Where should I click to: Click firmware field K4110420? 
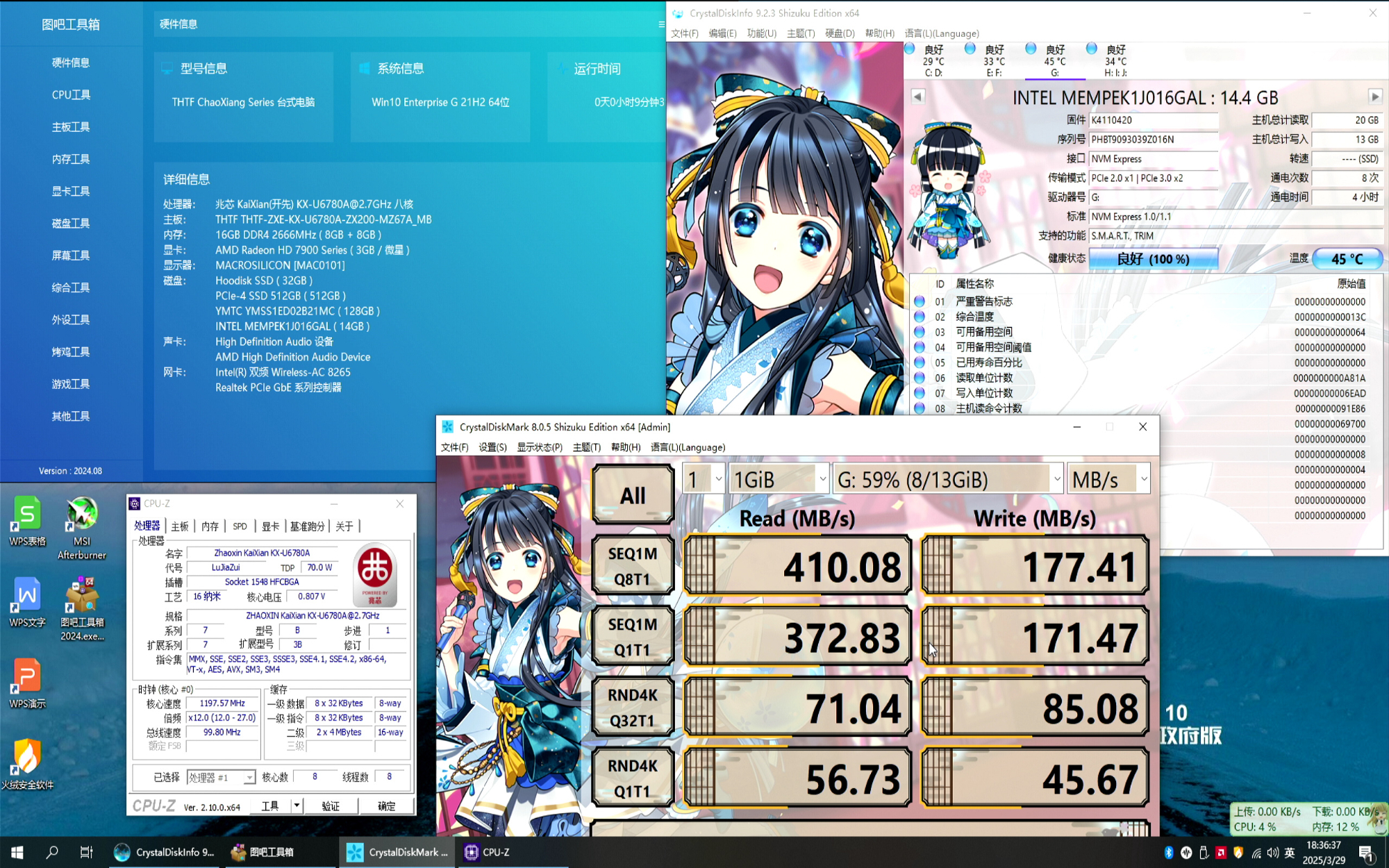pos(1153,120)
